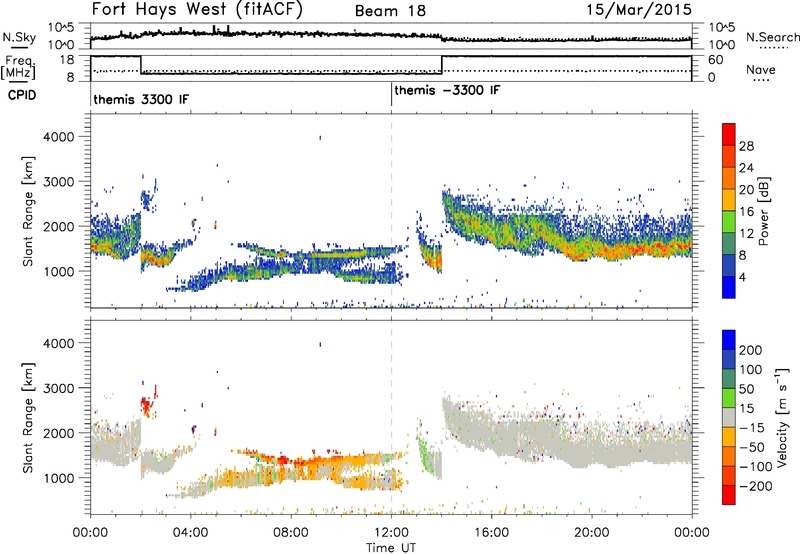Screen dimensions: 800x554
Task: Click the '28' Power scale value
Action: tap(746, 146)
